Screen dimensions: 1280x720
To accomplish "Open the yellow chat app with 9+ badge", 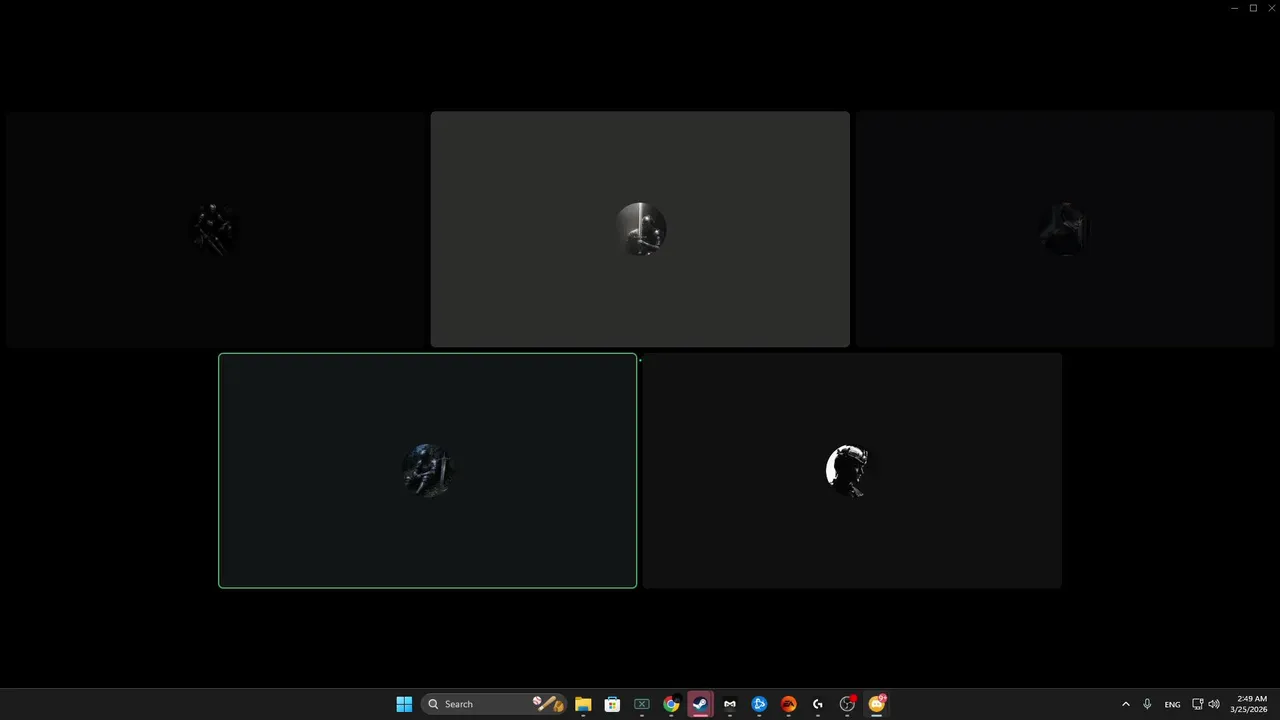I will pyautogui.click(x=877, y=704).
